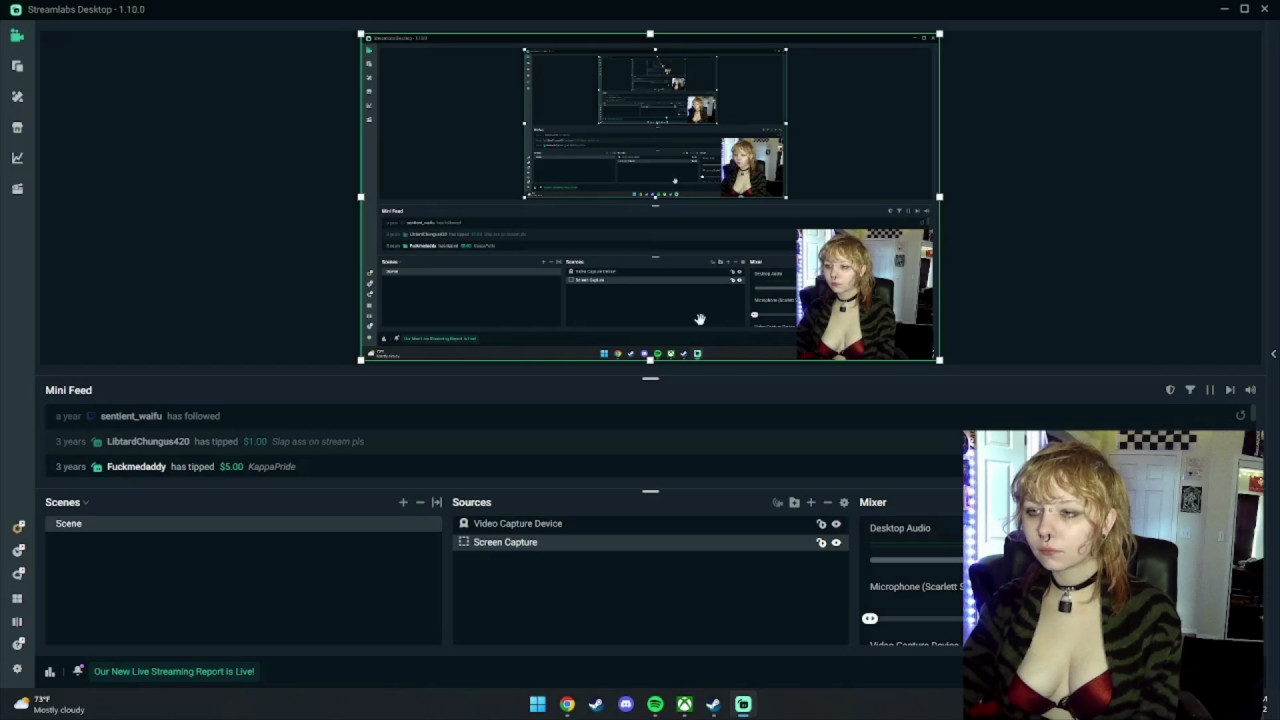
Task: Expand the Scenes collection dropdown
Action: click(x=86, y=503)
